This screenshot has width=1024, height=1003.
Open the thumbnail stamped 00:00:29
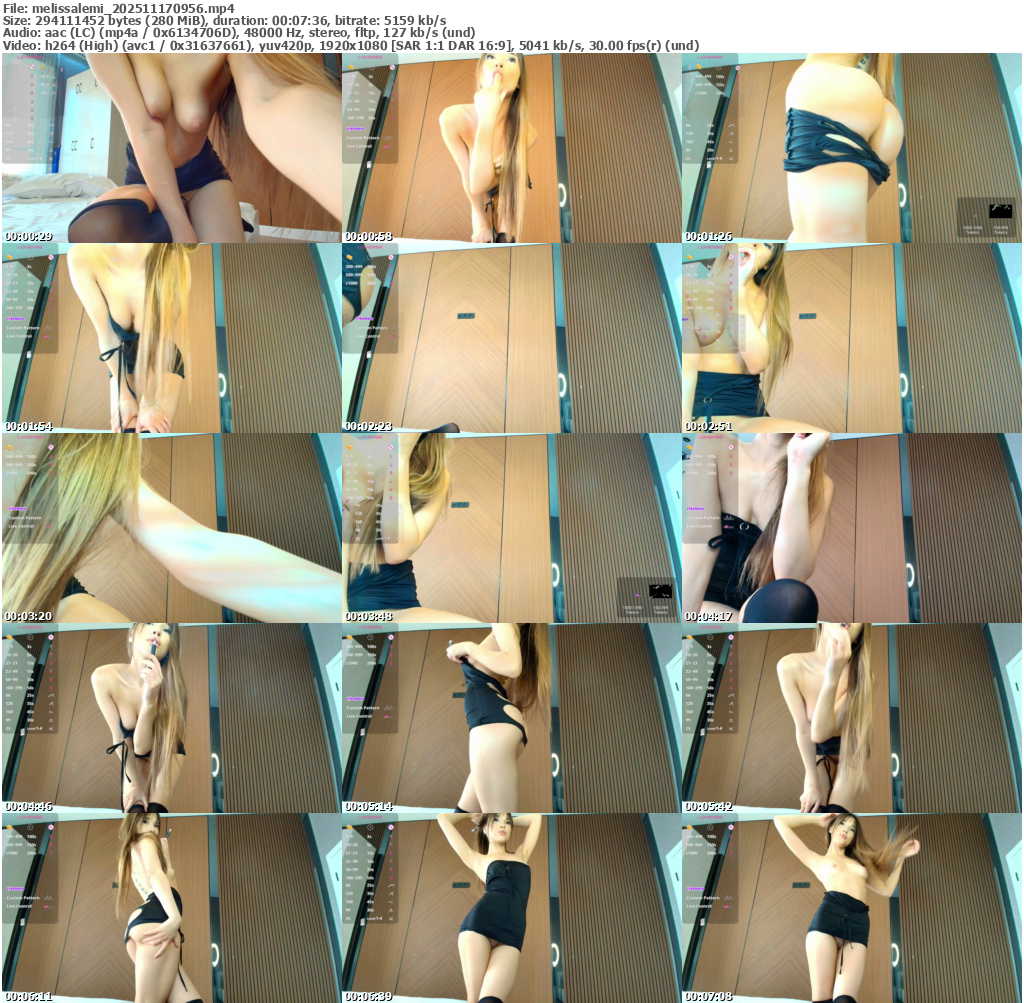[171, 148]
